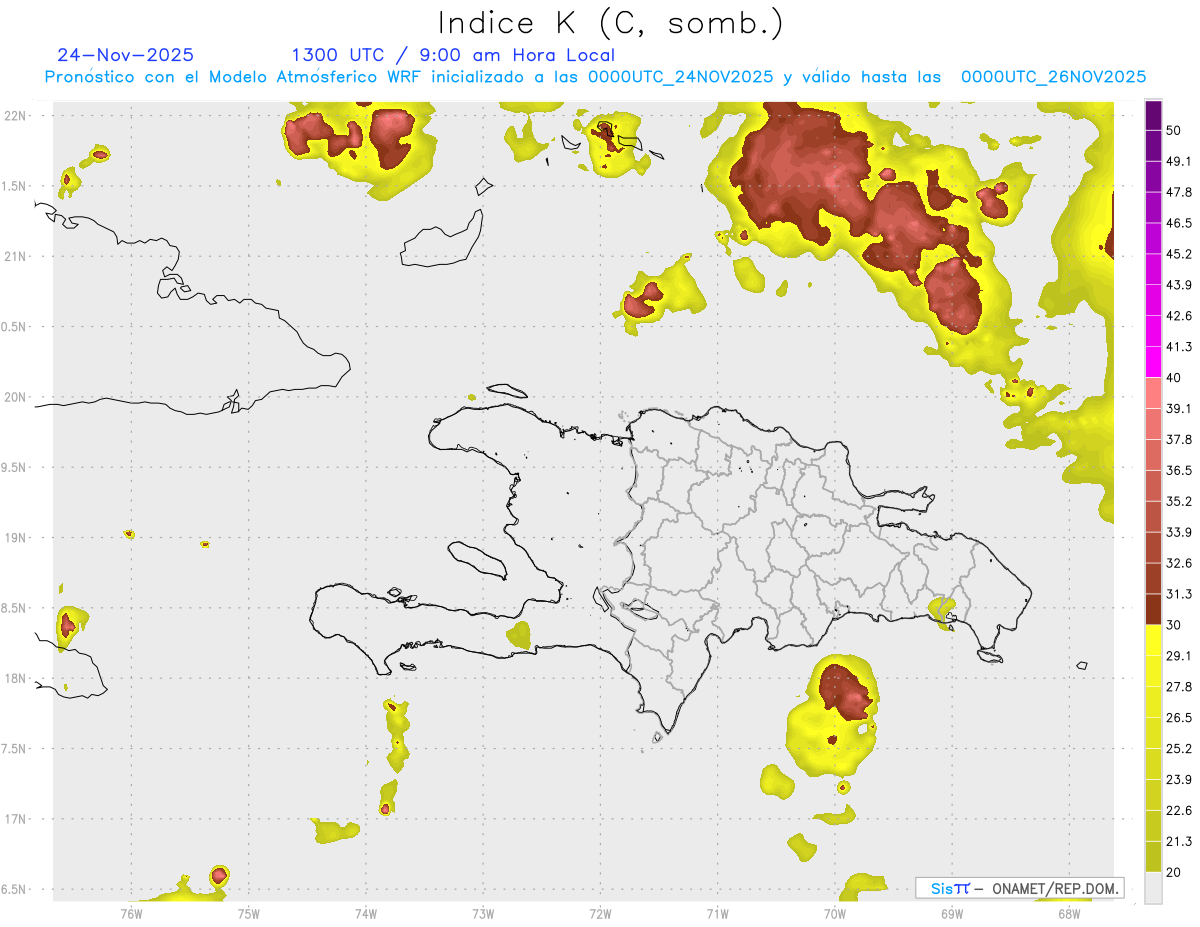
Task: Click the legend value "50"
Action: point(1175,131)
